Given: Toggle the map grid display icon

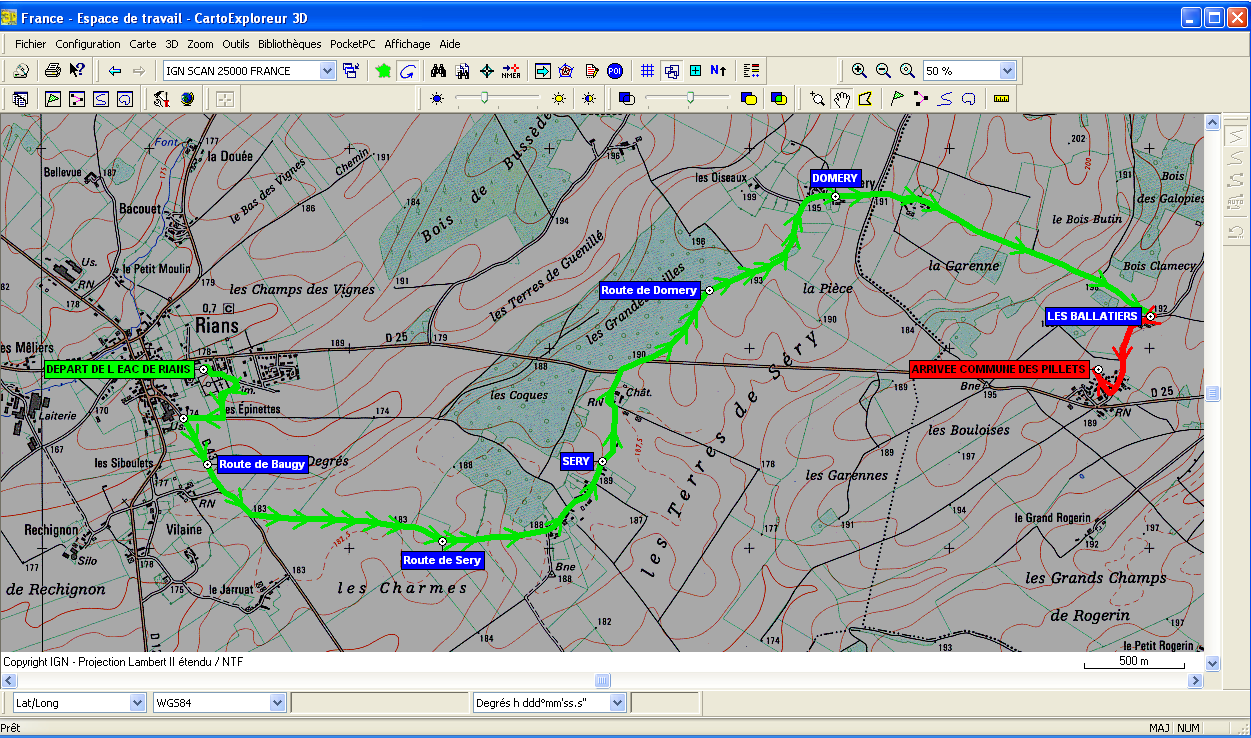Looking at the screenshot, I should 647,71.
